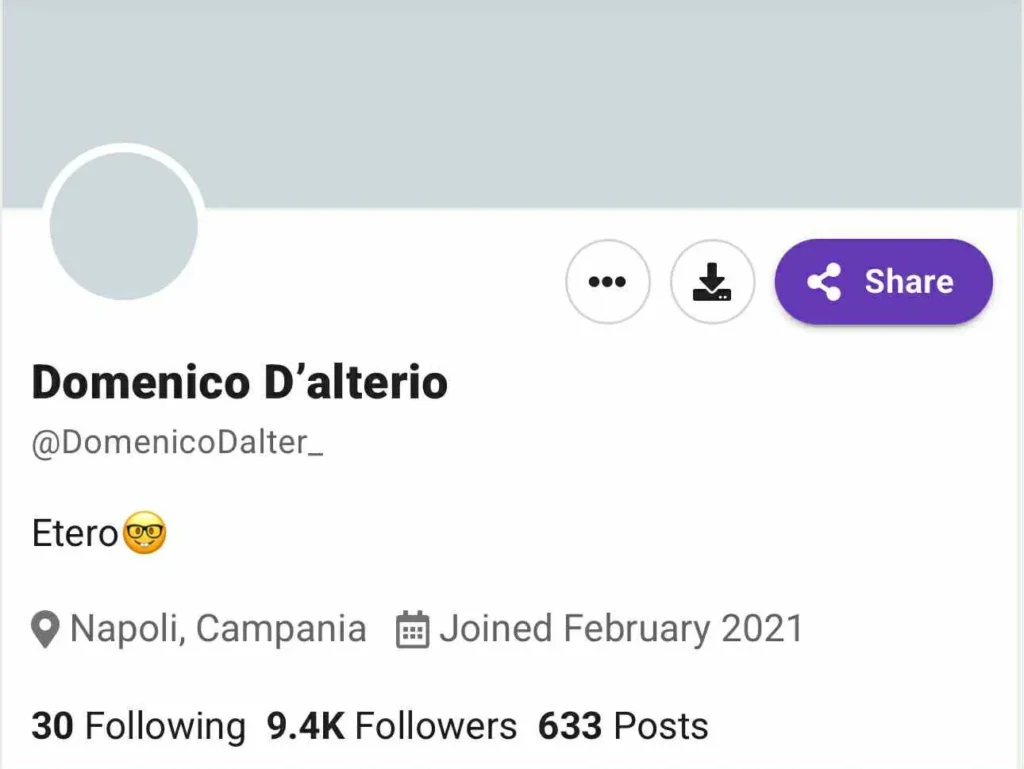Click the nerd face emoji in bio
This screenshot has width=1024, height=769.
pyautogui.click(x=144, y=533)
